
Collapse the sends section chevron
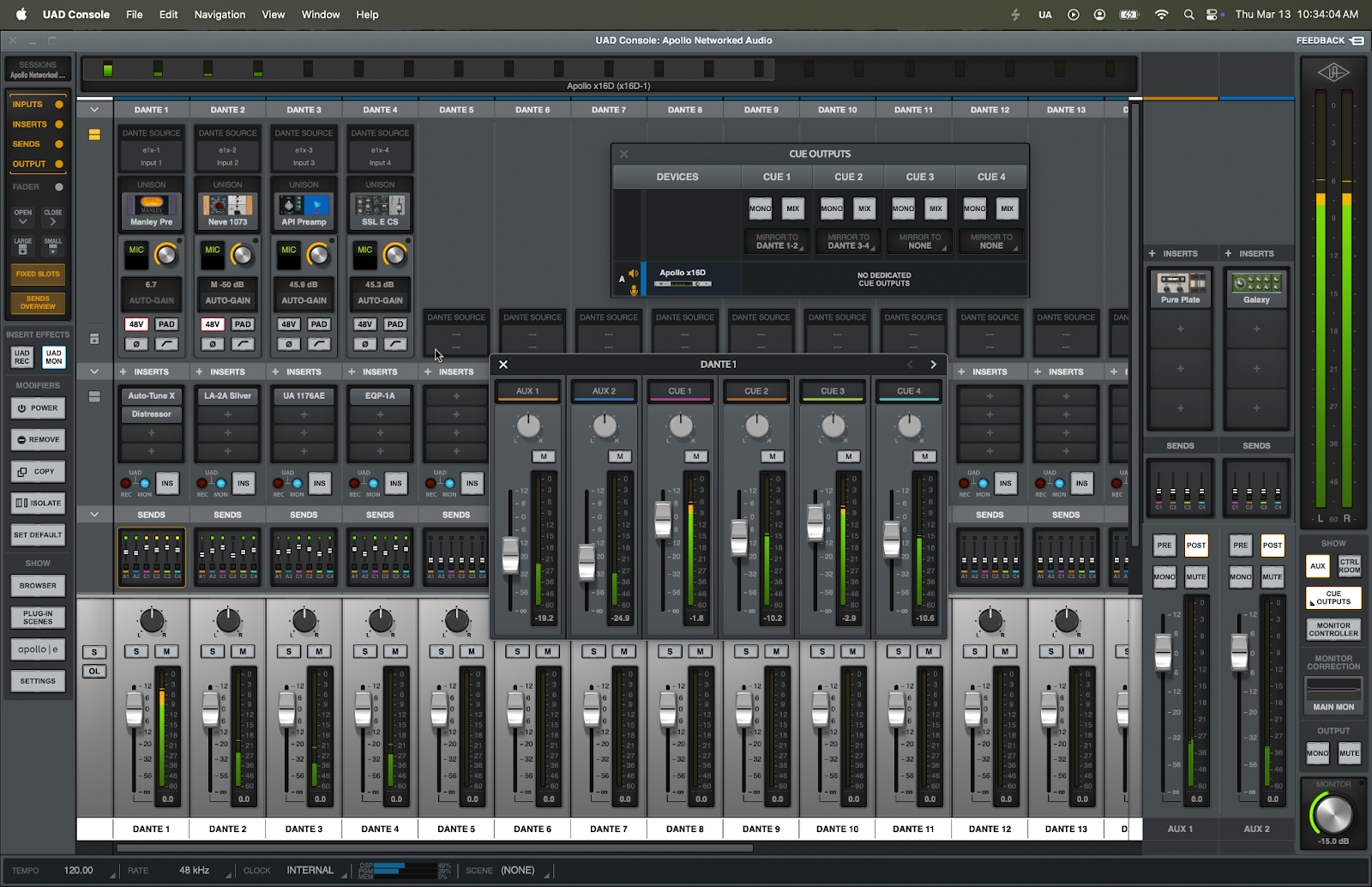(94, 515)
